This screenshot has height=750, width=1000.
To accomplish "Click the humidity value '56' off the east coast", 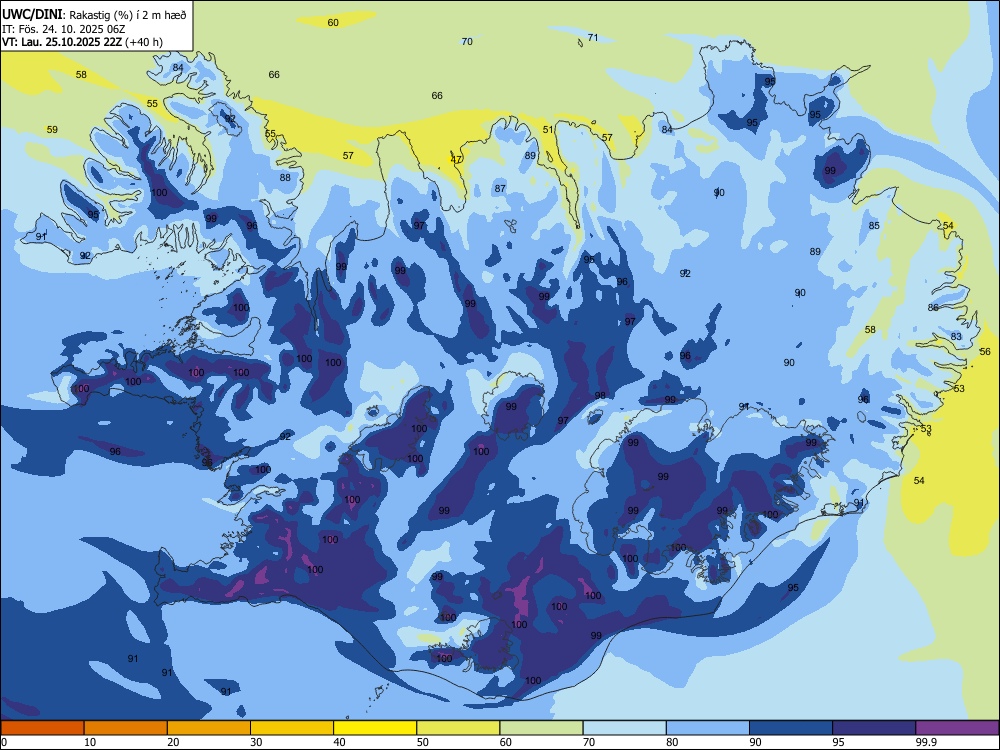I will tap(985, 351).
